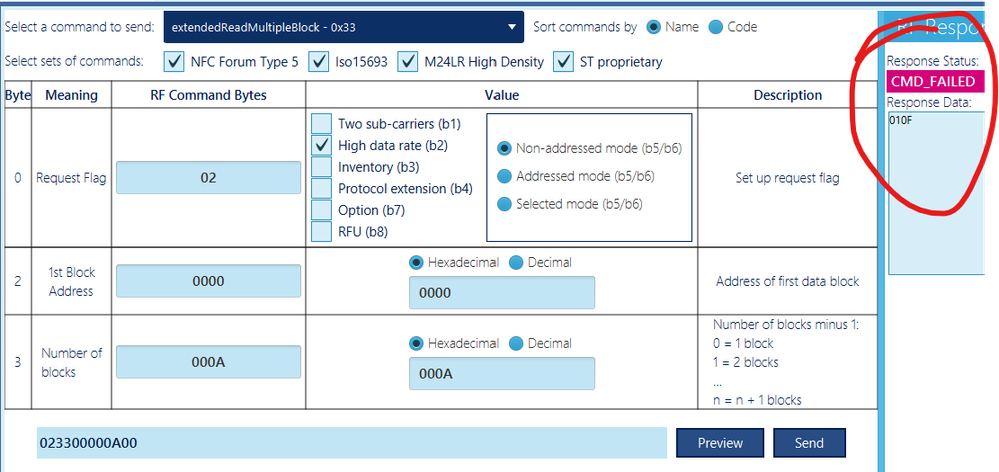The height and width of the screenshot is (472, 999).
Task: Toggle ST proprietary command set
Action: (x=564, y=62)
